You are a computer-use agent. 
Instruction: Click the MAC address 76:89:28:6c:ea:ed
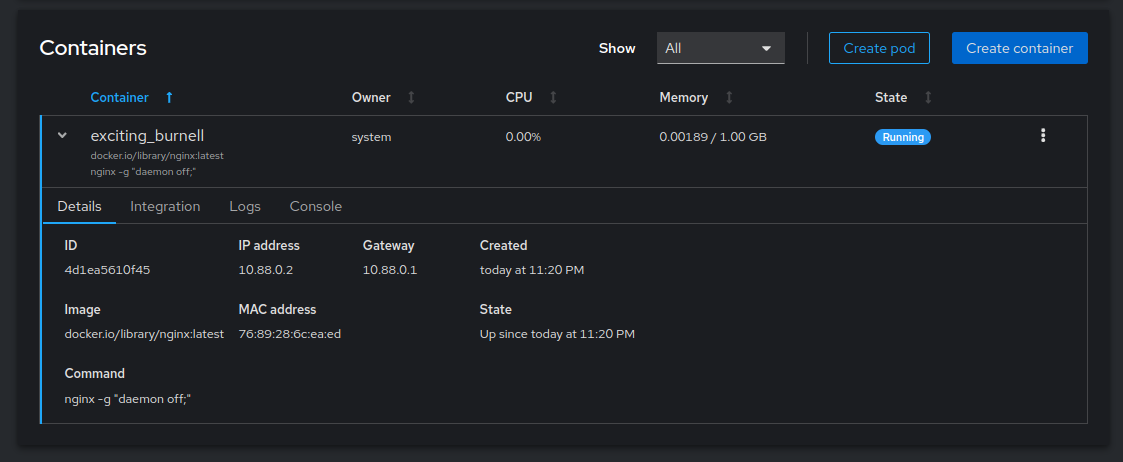(x=289, y=334)
